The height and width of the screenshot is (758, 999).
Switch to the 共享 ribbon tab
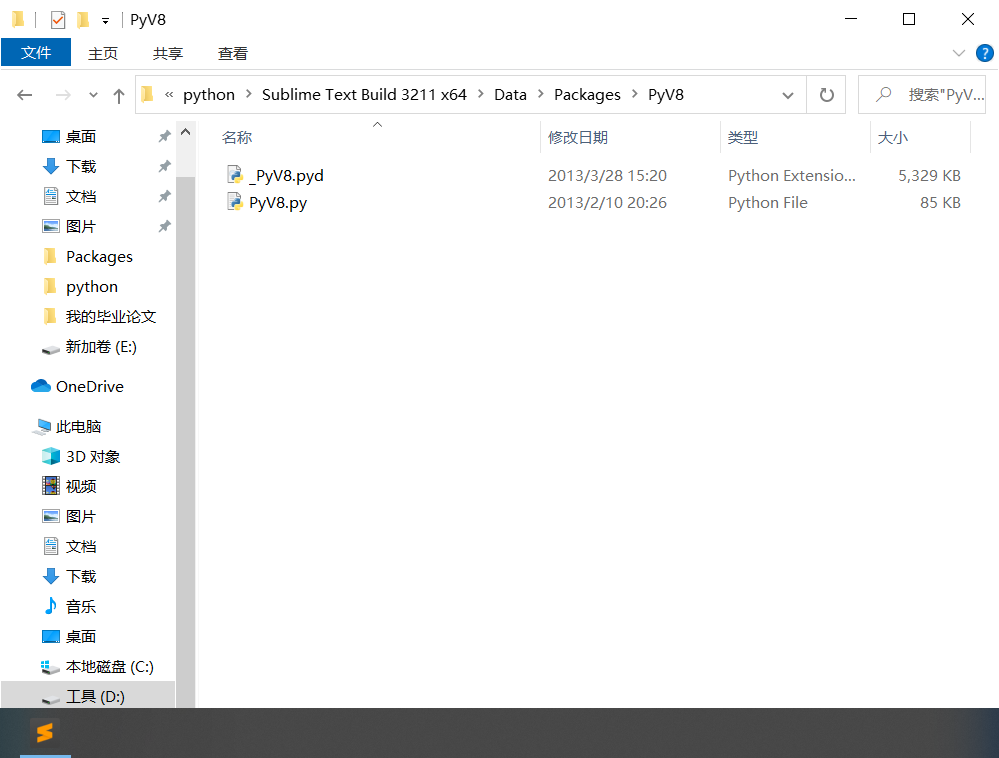168,54
